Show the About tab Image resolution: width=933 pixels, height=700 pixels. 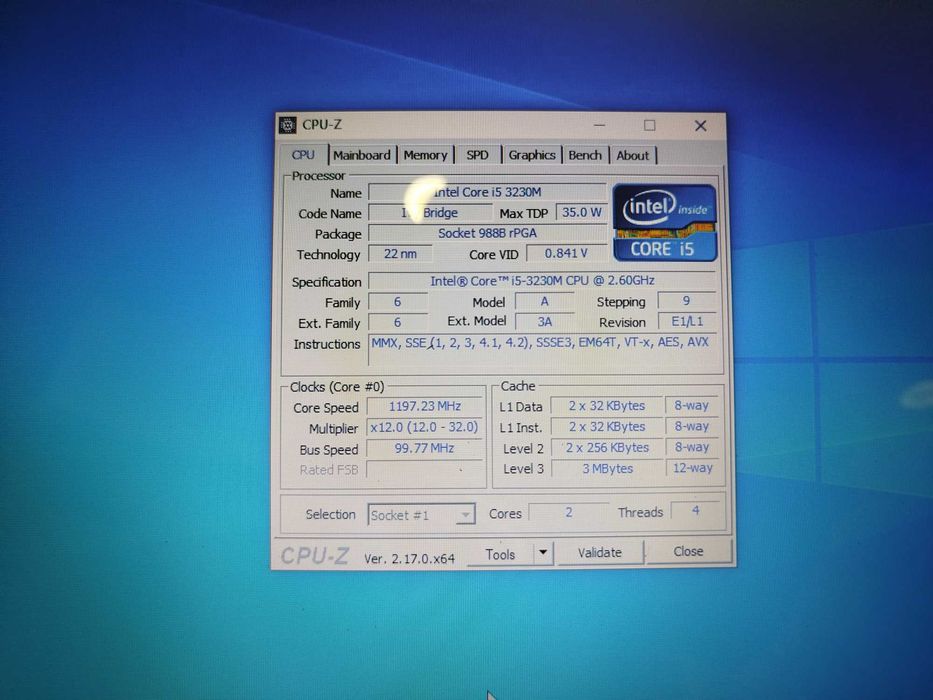pos(633,155)
